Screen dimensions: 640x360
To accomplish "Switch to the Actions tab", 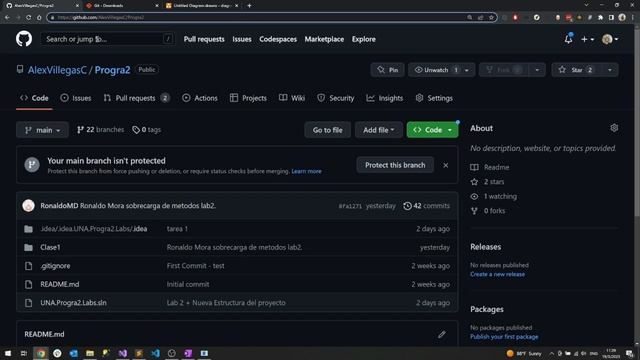I will click(200, 98).
